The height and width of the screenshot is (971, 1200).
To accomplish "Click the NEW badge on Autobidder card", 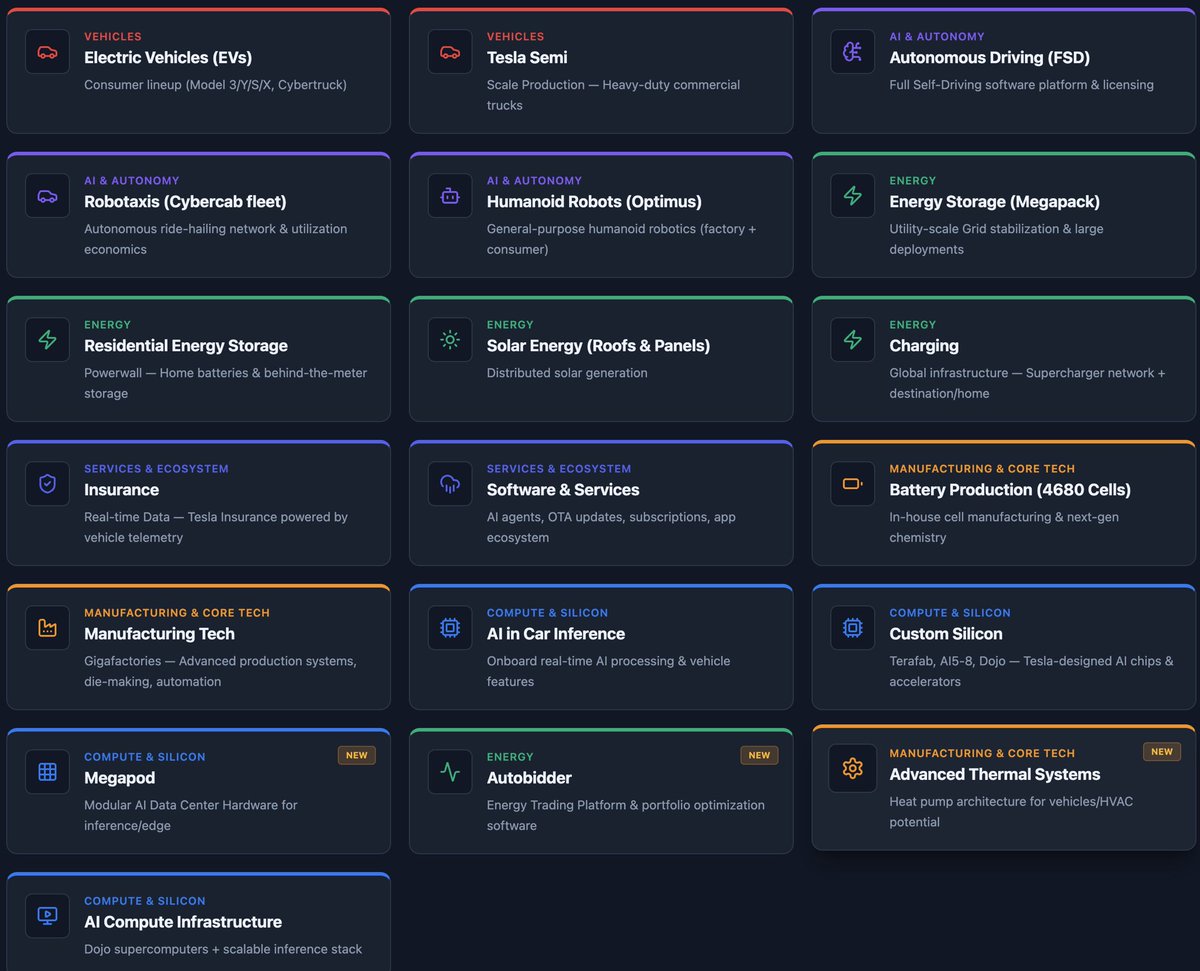I will (760, 755).
